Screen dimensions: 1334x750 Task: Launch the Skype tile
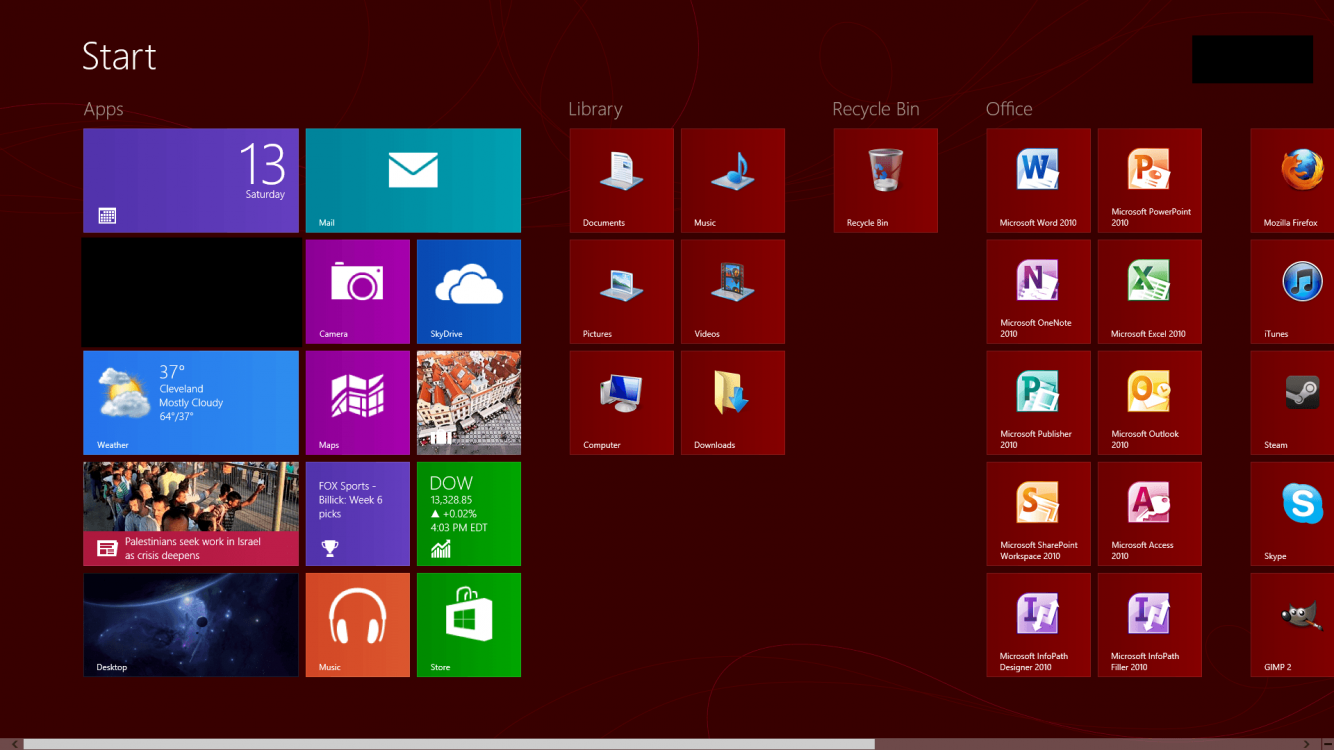pyautogui.click(x=1292, y=514)
